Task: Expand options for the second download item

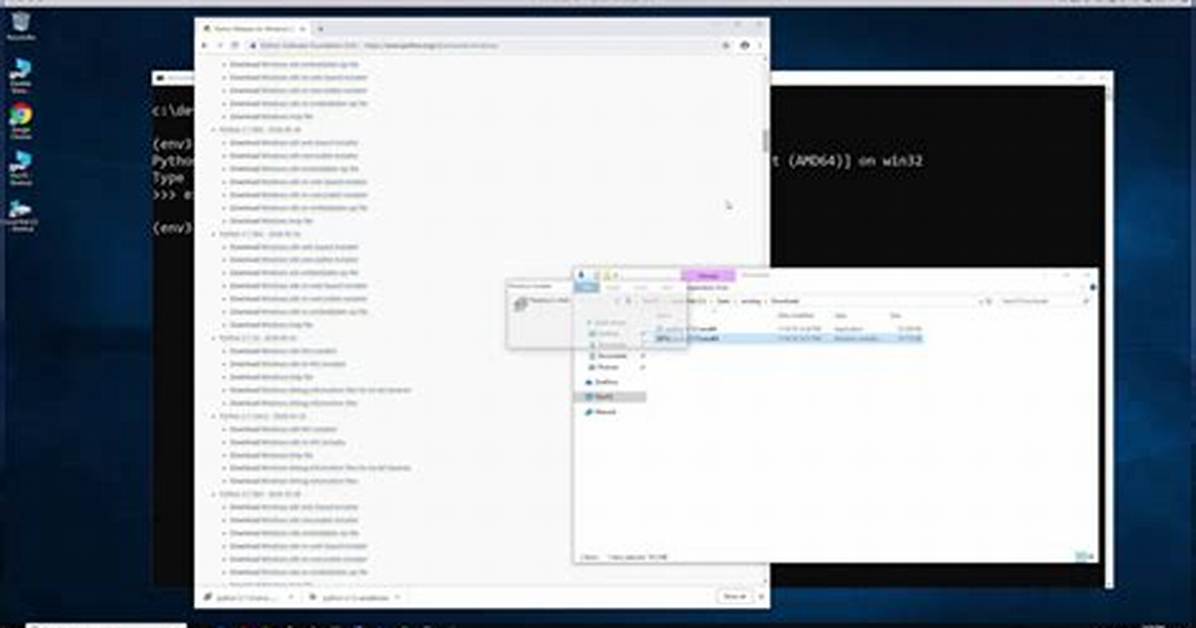Action: (x=398, y=597)
